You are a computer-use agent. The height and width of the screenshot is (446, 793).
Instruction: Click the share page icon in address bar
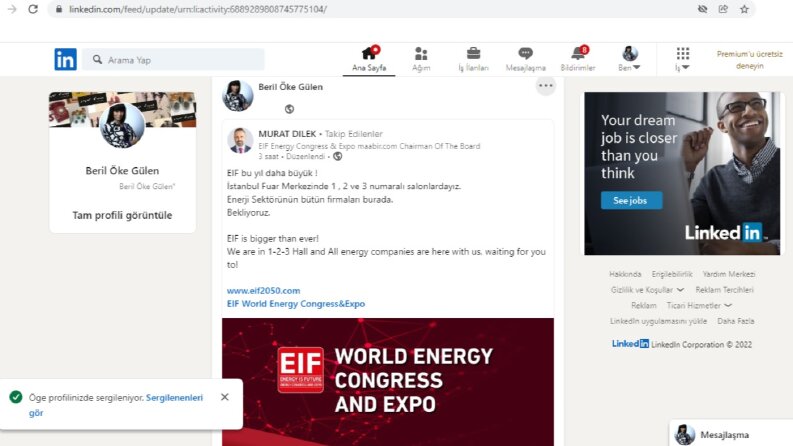[x=723, y=9]
